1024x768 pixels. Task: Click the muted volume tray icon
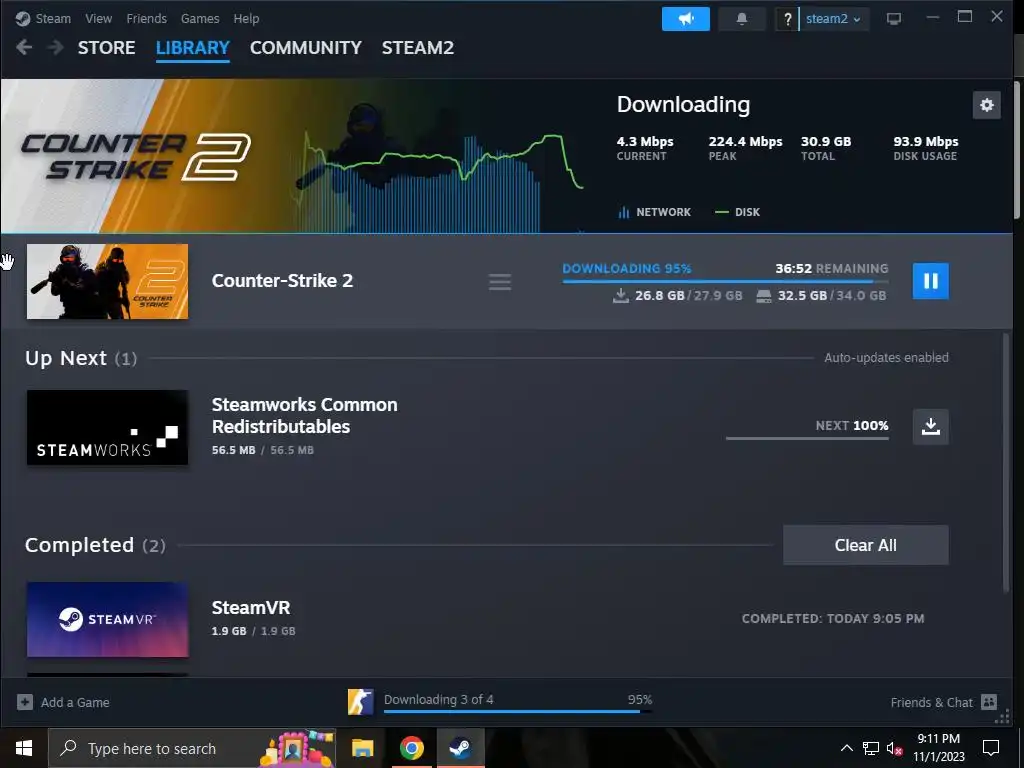[x=894, y=748]
